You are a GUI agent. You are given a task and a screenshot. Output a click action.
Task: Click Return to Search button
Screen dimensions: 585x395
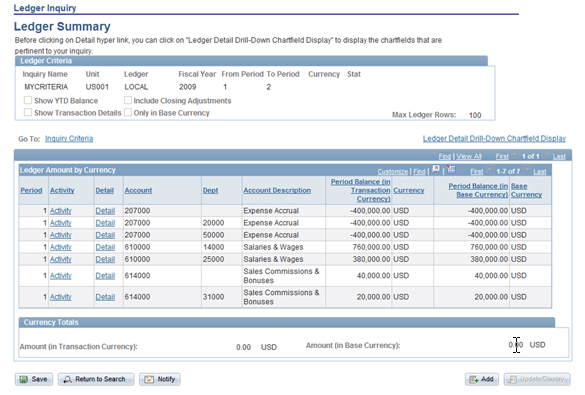click(x=96, y=379)
